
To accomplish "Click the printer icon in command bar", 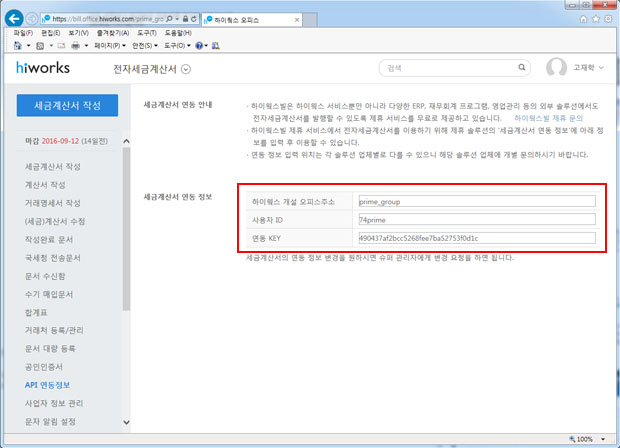I will click(76, 46).
